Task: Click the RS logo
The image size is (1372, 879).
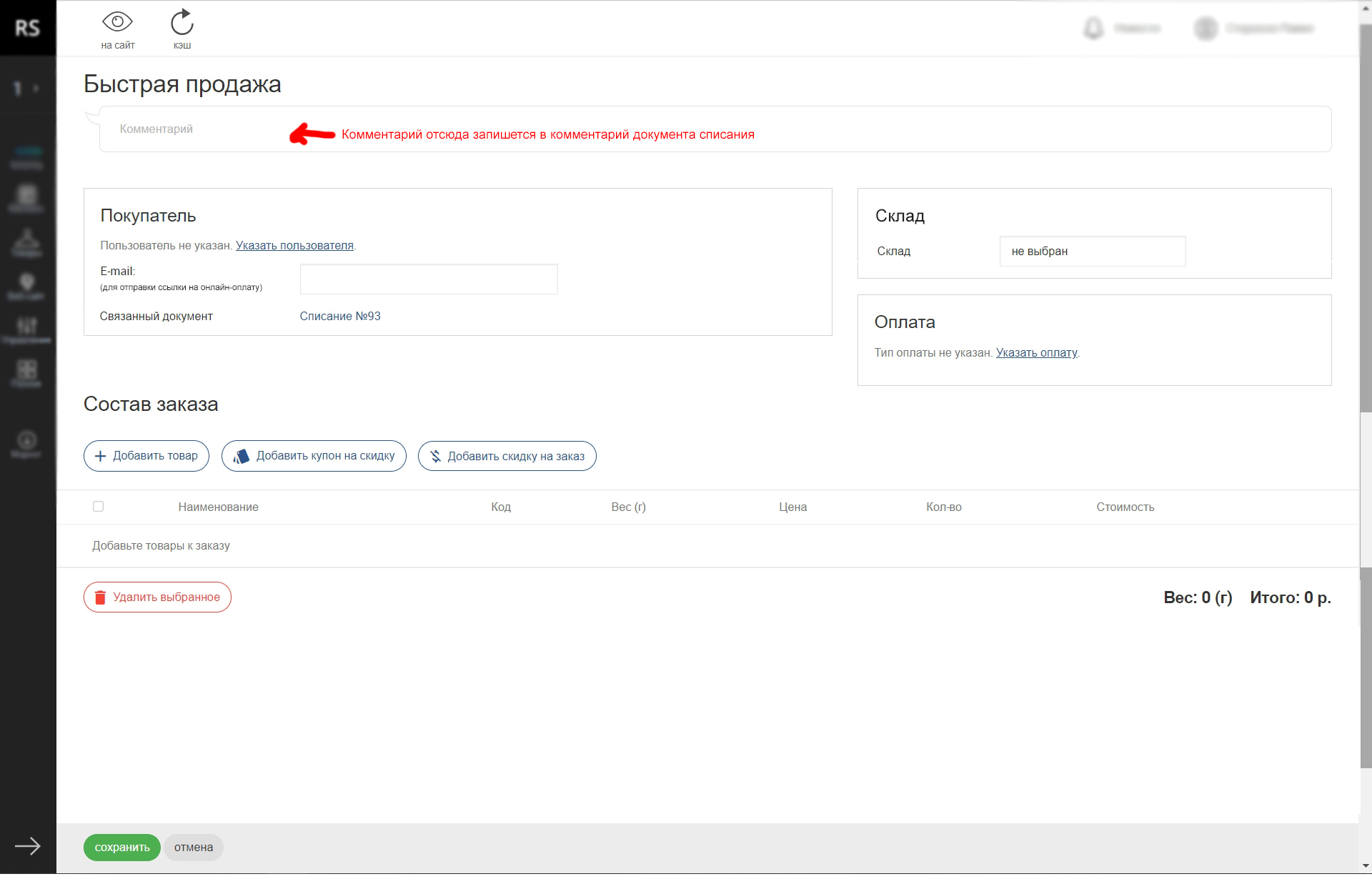Action: [27, 28]
